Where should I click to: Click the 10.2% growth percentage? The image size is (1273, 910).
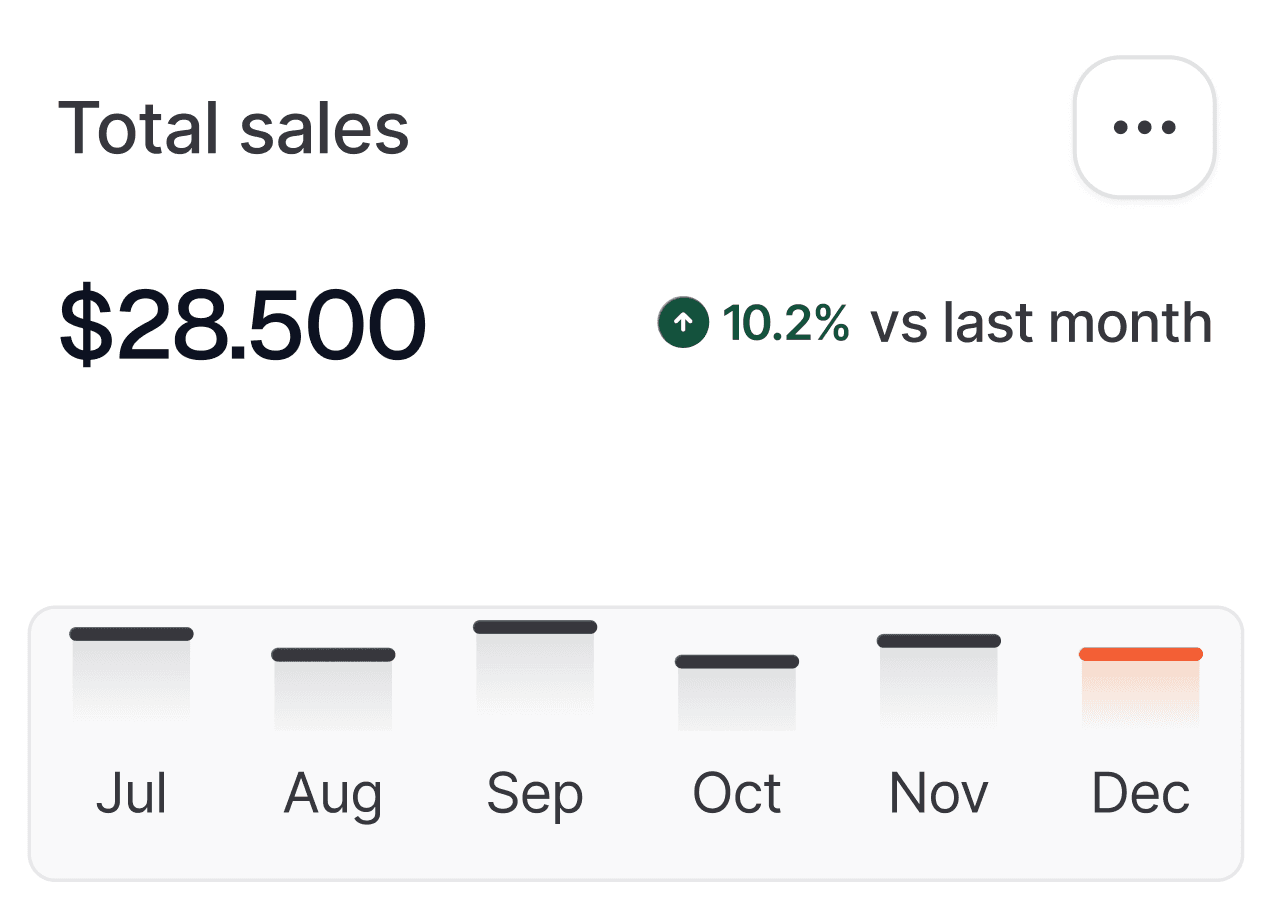pyautogui.click(x=786, y=323)
